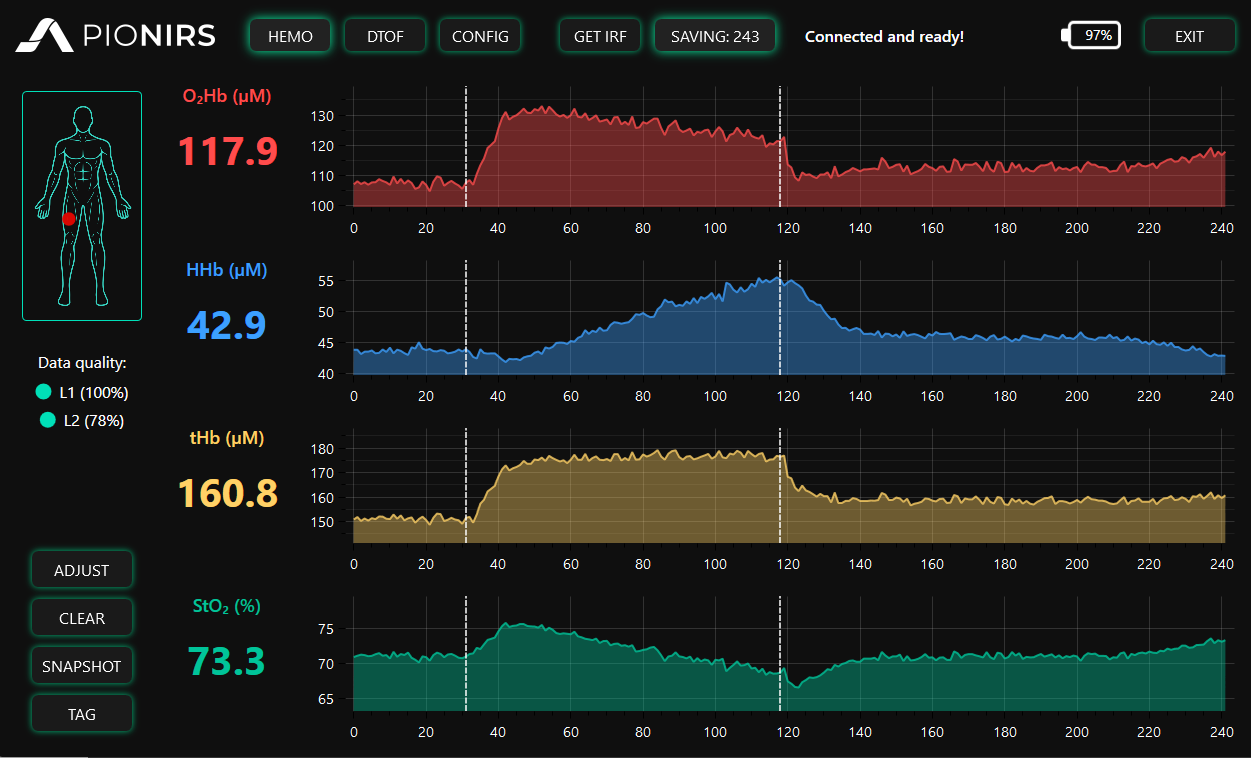This screenshot has height=758, width=1251.
Task: Toggle the SAVING: 243 recording button
Action: (x=716, y=36)
